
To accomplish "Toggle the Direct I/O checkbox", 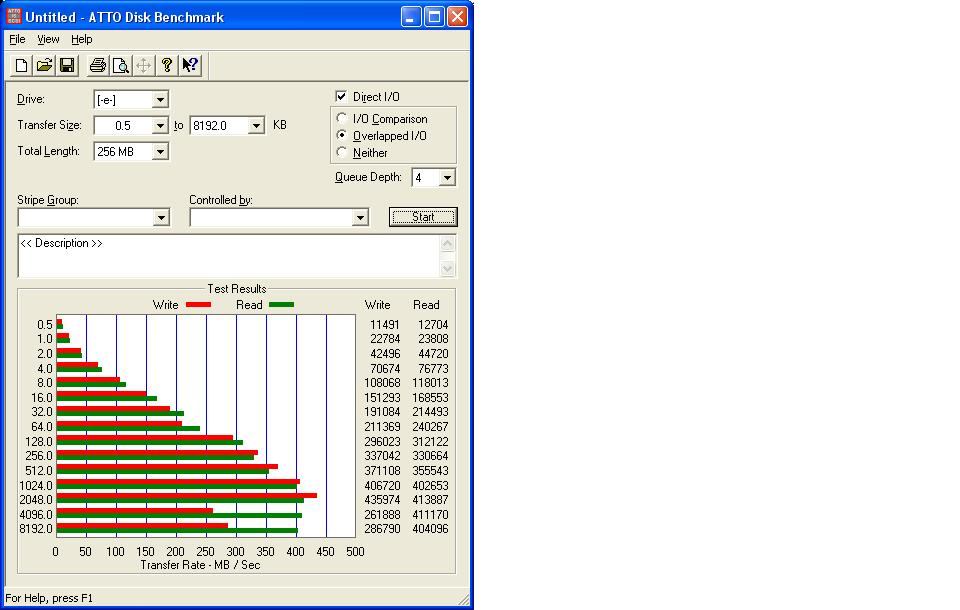I will point(341,96).
